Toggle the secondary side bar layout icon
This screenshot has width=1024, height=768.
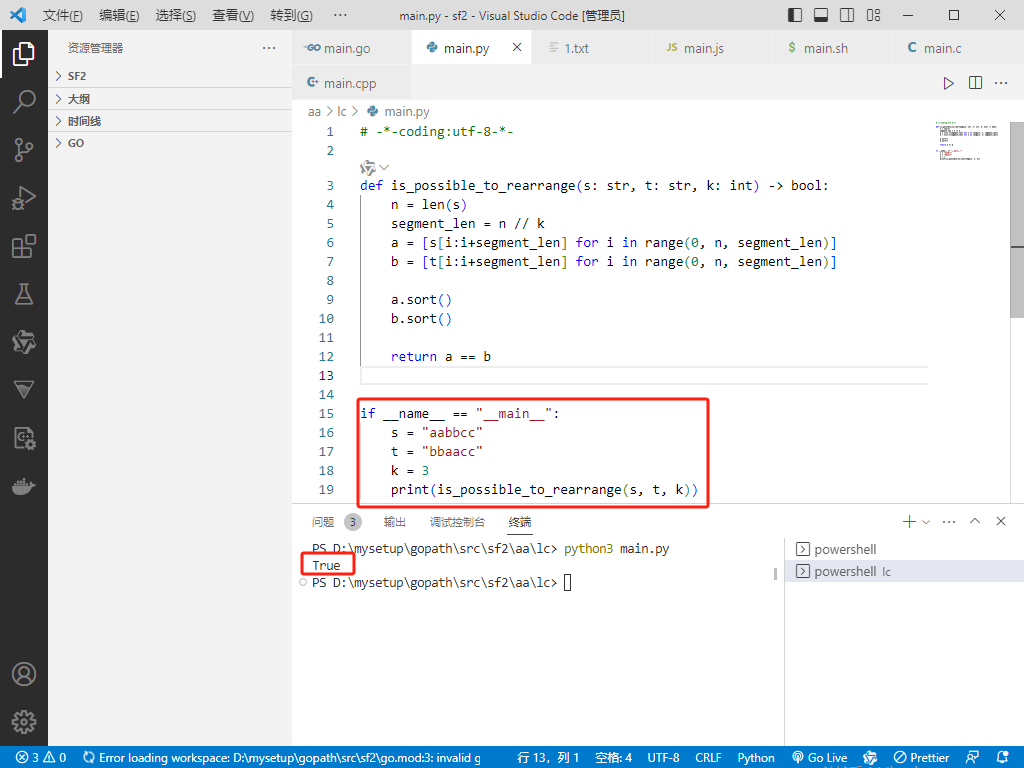(x=847, y=15)
